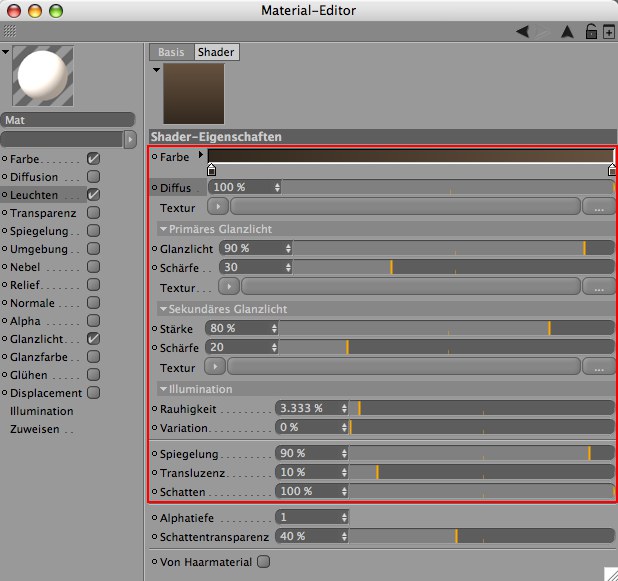Viewport: 618px width, 581px height.
Task: Click arrow button beside material name field
Action: point(130,139)
